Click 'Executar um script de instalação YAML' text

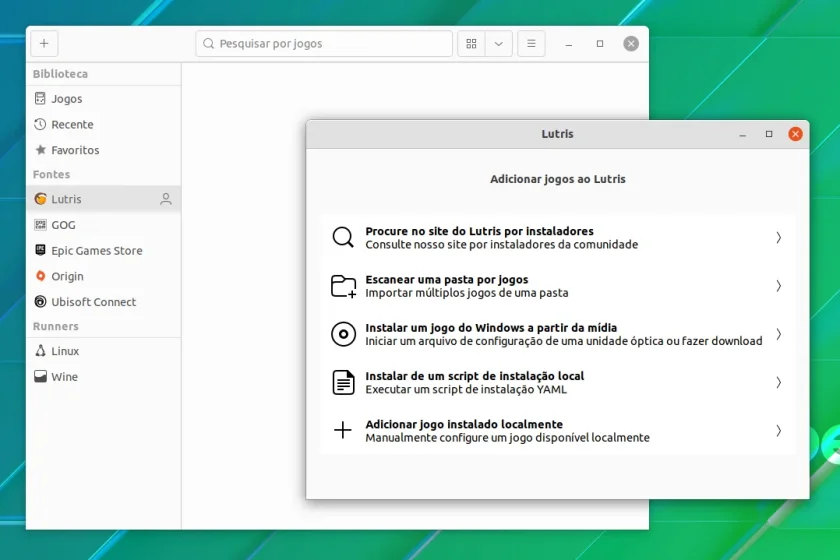click(466, 389)
